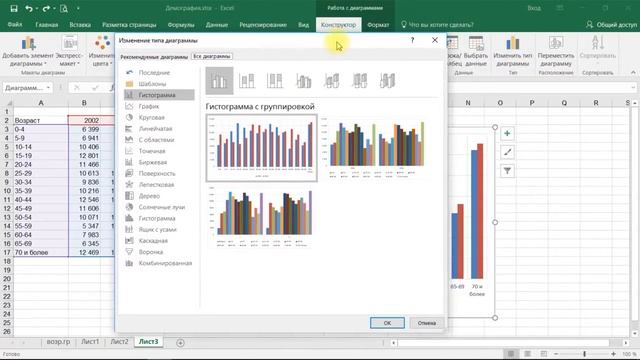Open the Шаблоны chart category
The height and width of the screenshot is (360, 640).
159,84
